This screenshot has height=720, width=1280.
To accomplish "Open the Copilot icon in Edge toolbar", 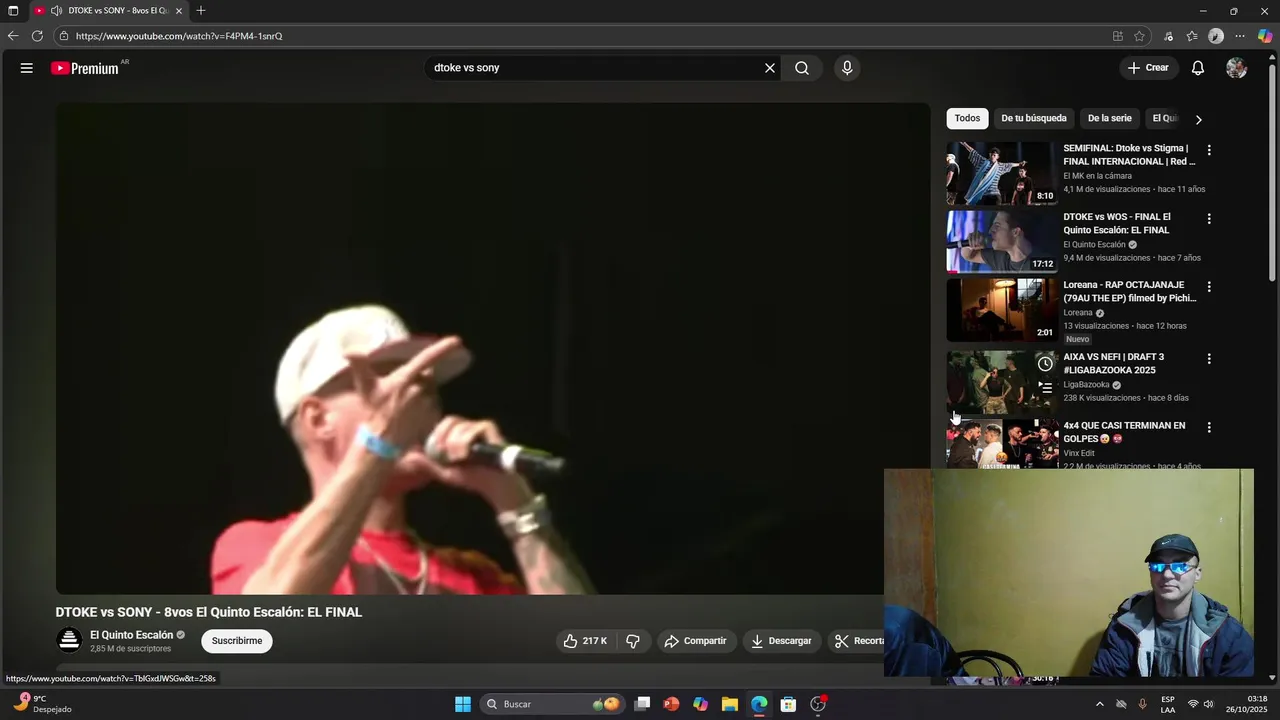I will [1265, 36].
